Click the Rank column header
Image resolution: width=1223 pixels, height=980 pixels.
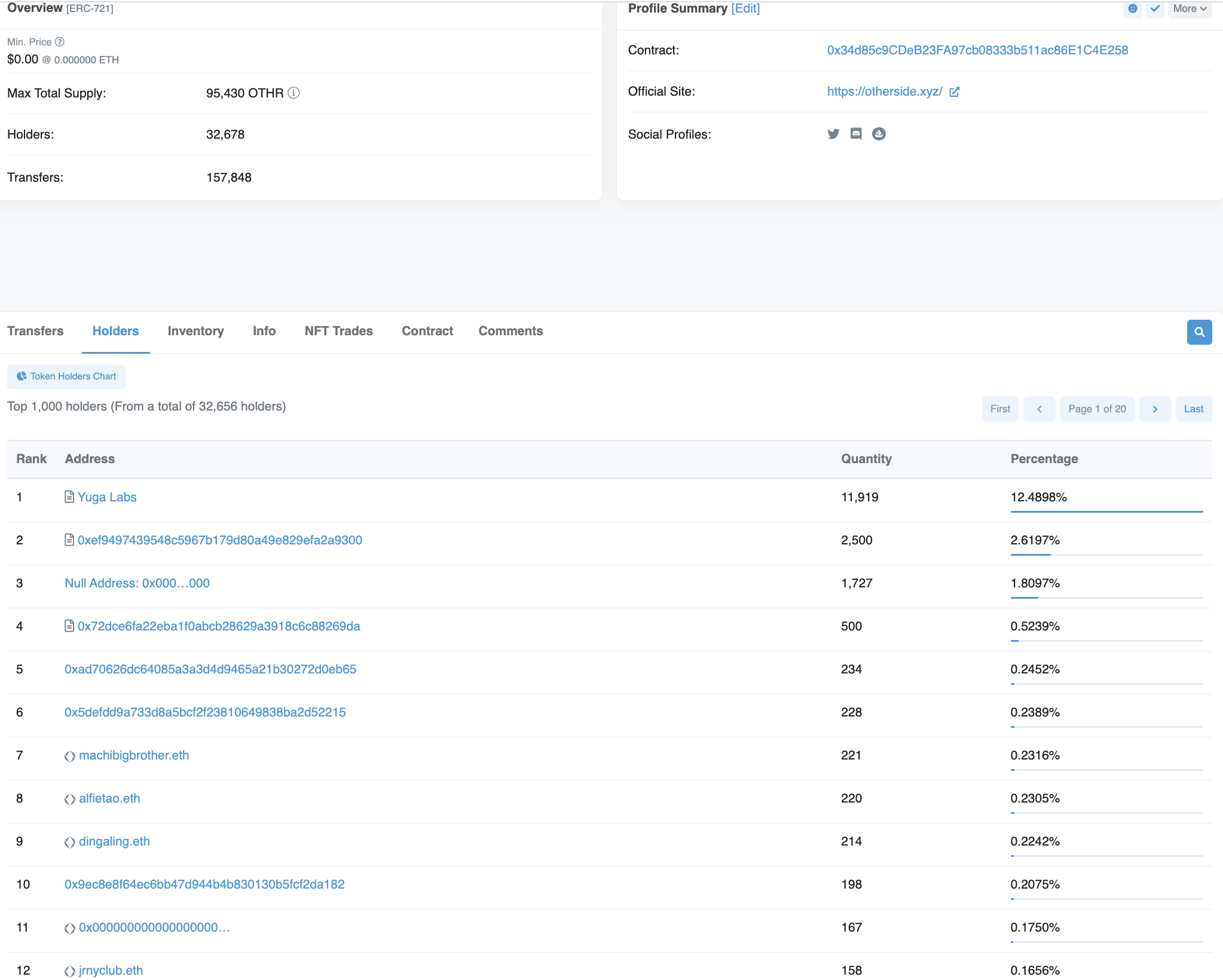[x=31, y=459]
